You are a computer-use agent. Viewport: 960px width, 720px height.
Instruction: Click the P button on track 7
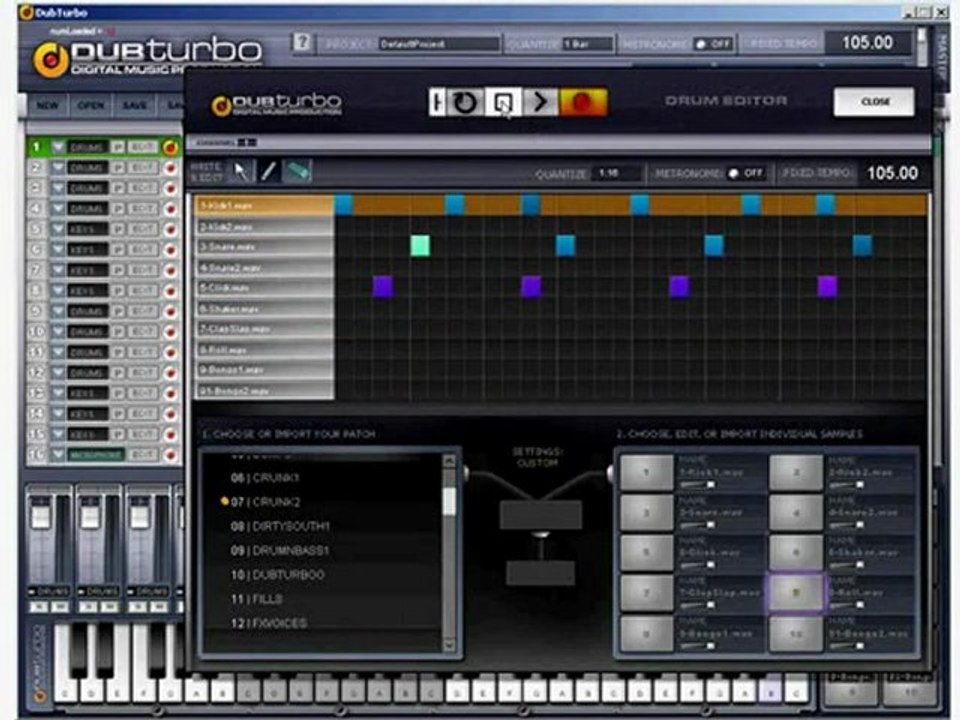(118, 270)
